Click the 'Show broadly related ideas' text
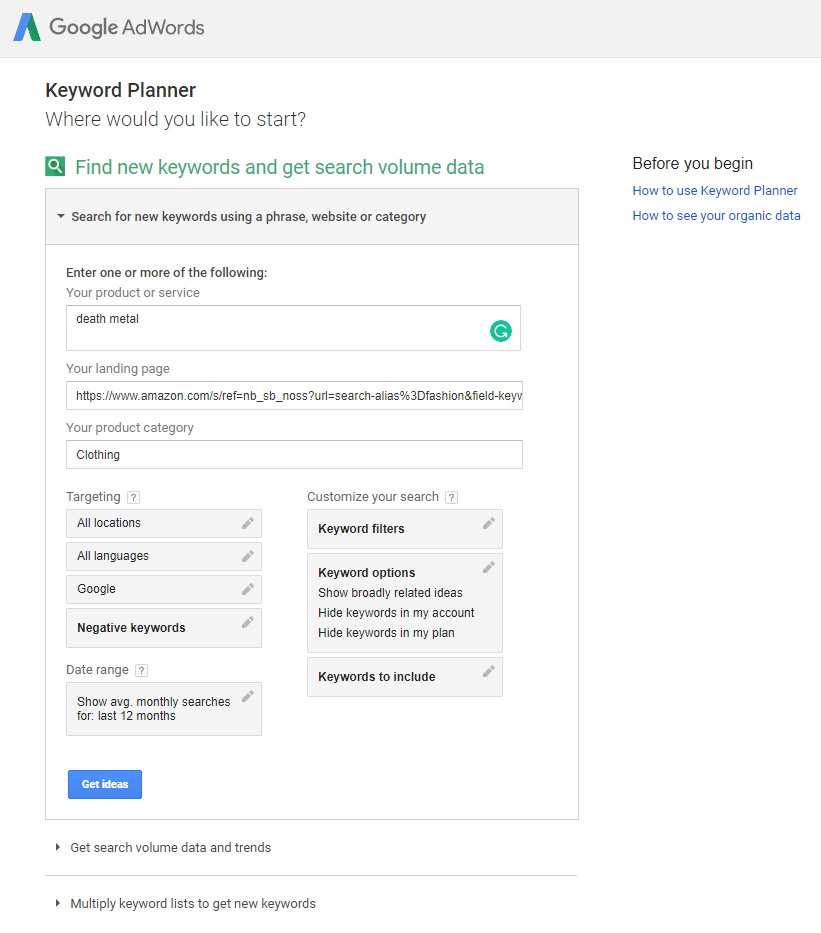The width and height of the screenshot is (821, 933). 390,593
